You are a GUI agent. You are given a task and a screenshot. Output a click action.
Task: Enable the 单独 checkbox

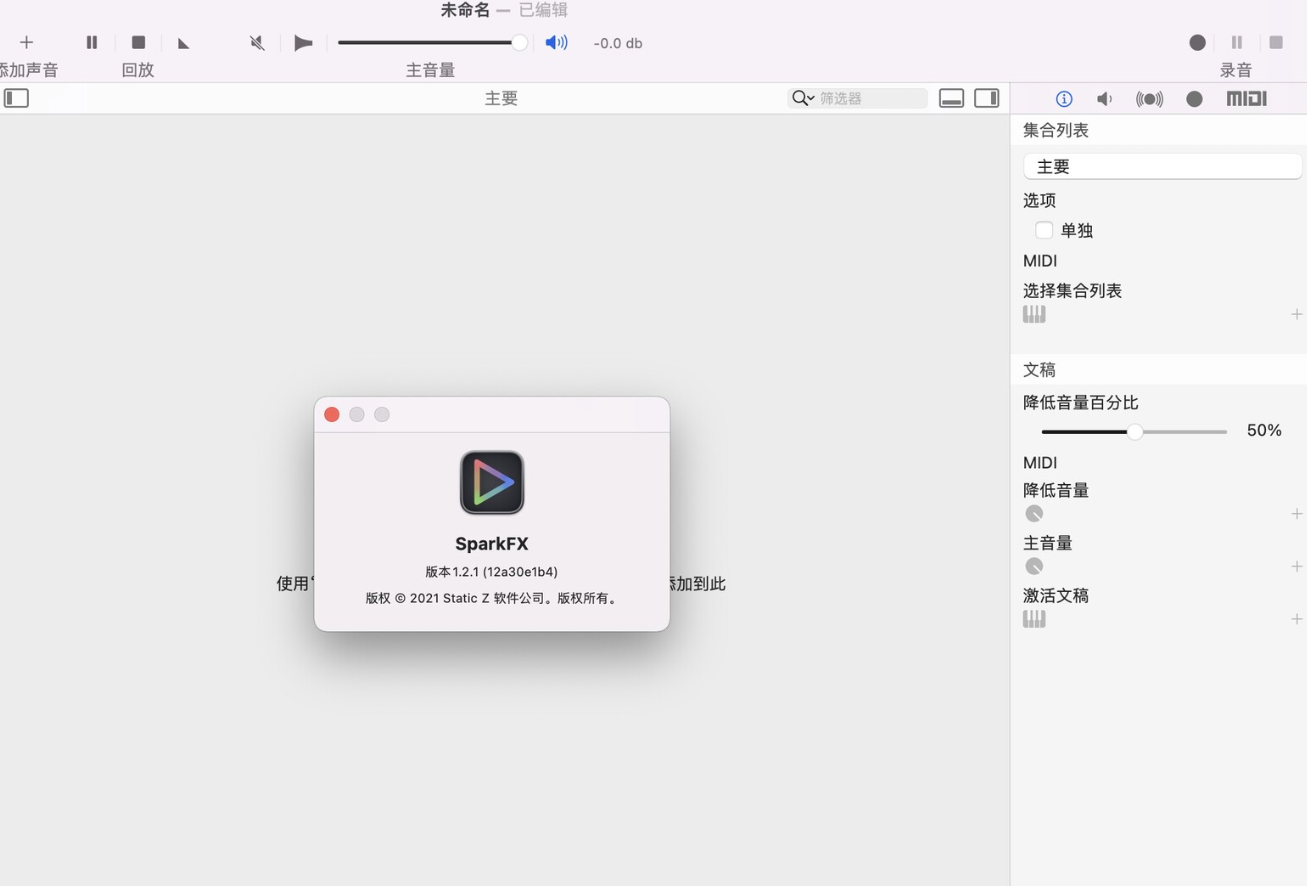[1044, 230]
